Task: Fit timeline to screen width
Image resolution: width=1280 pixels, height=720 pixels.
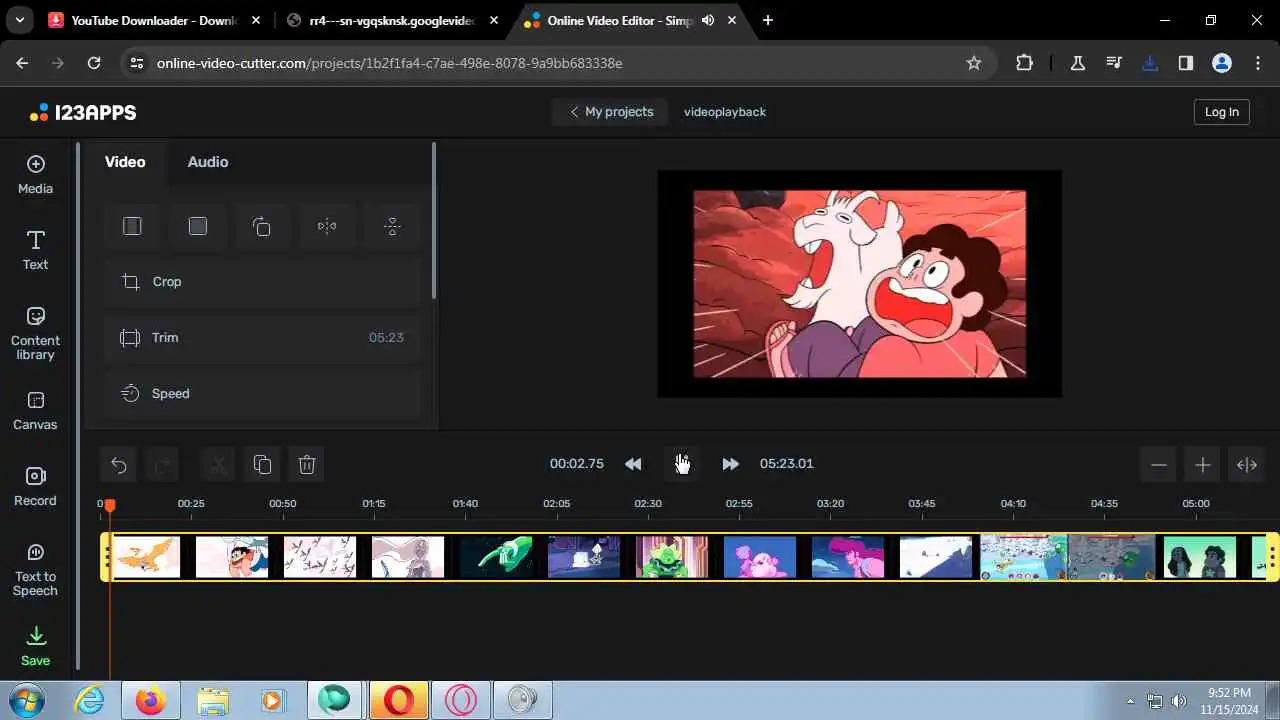Action: [x=1247, y=465]
